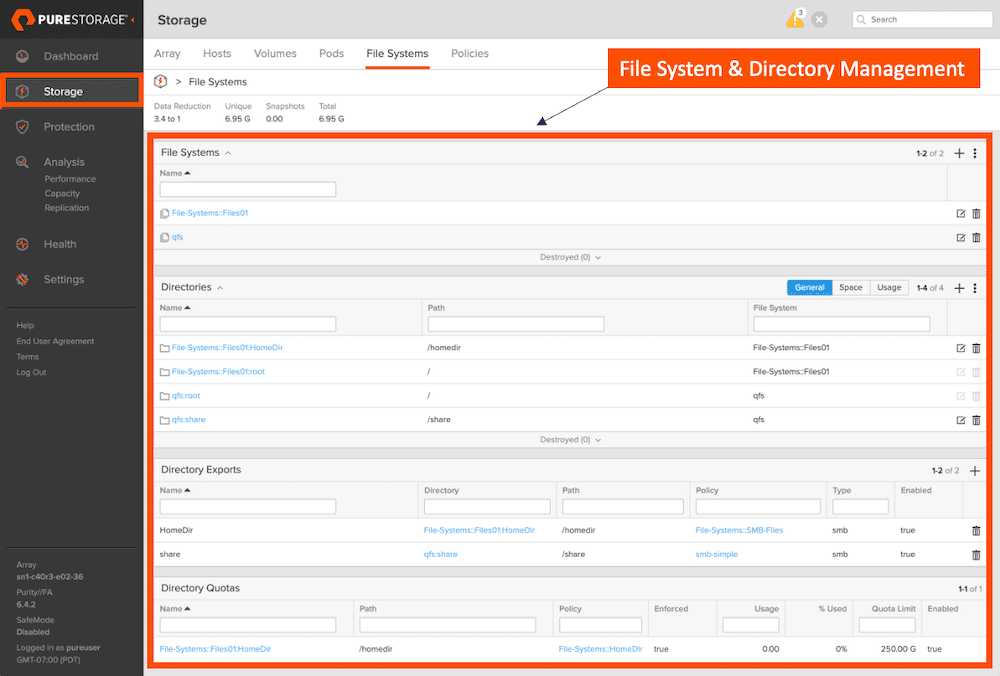Delete the File-Systems::Files01 file system
Image resolution: width=1000 pixels, height=676 pixels.
976,214
